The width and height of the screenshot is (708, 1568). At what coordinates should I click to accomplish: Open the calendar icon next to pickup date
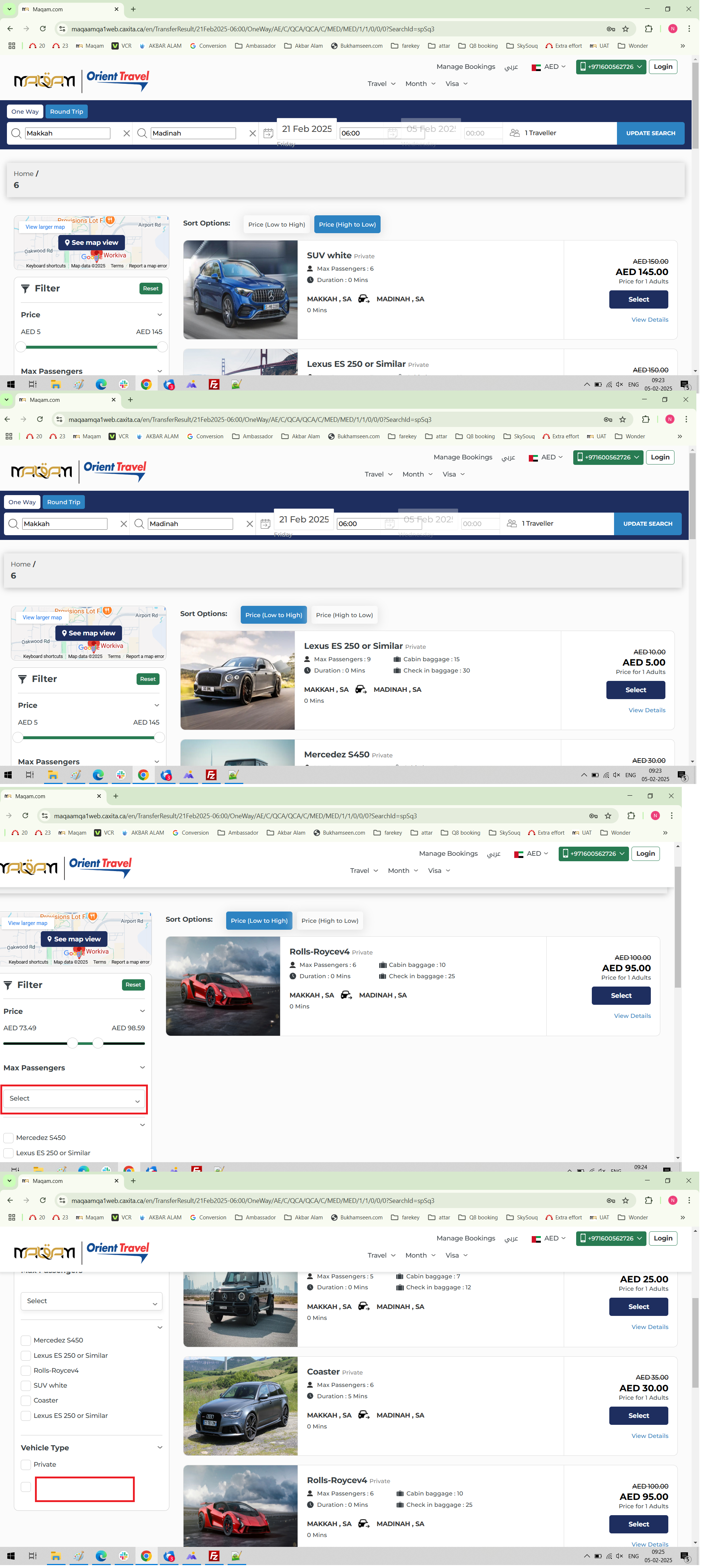(268, 133)
